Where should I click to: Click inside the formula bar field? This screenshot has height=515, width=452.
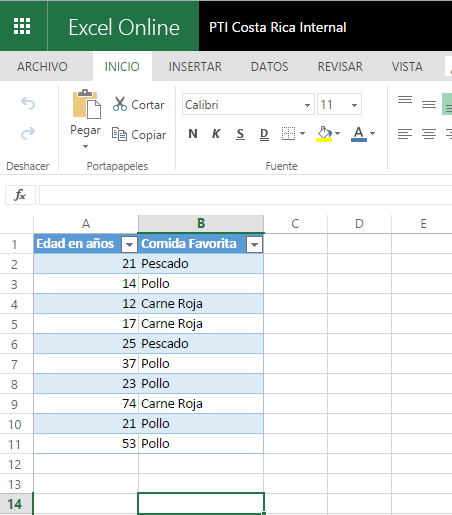point(246,195)
